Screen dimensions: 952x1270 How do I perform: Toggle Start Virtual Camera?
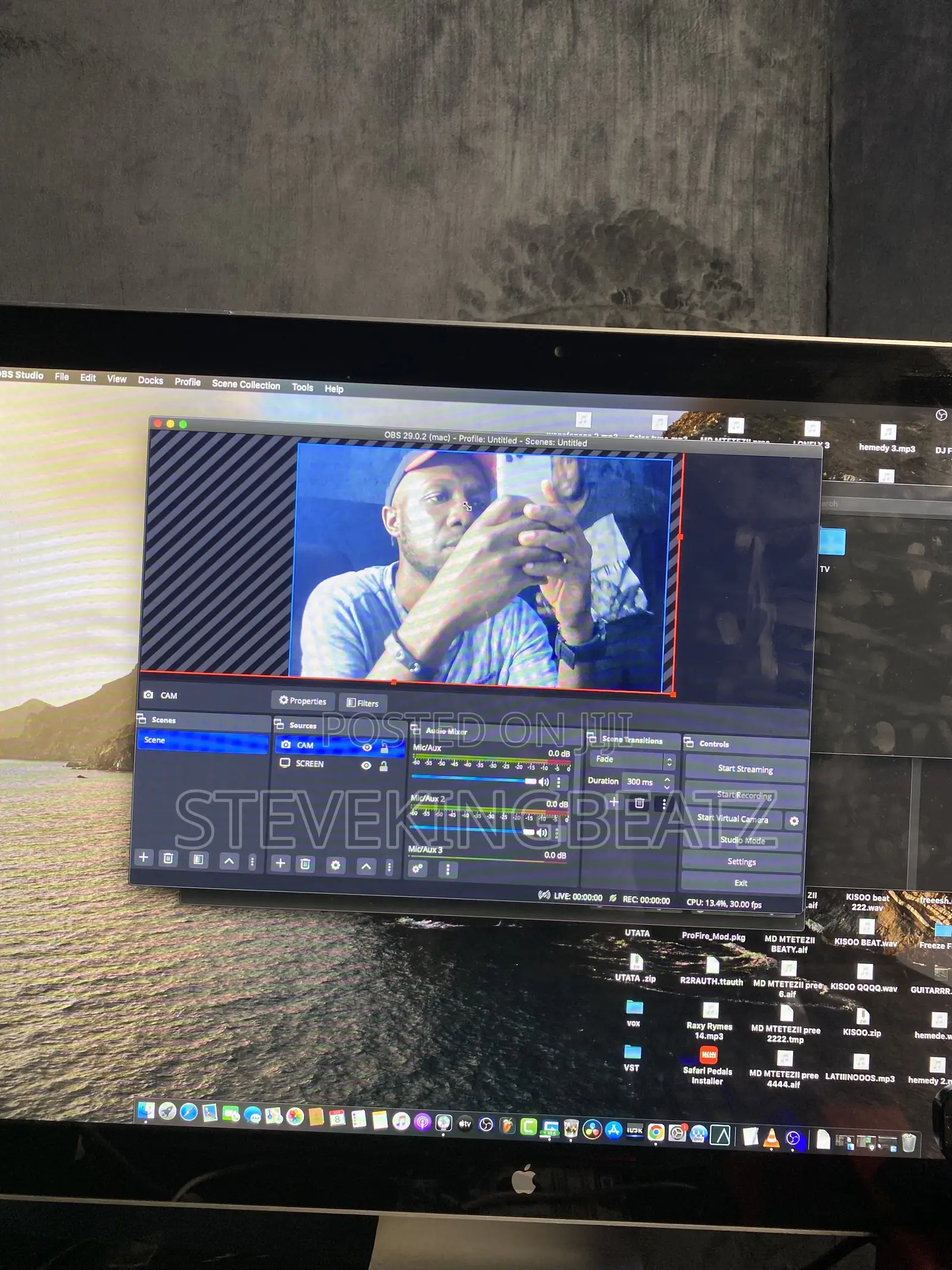click(x=733, y=819)
